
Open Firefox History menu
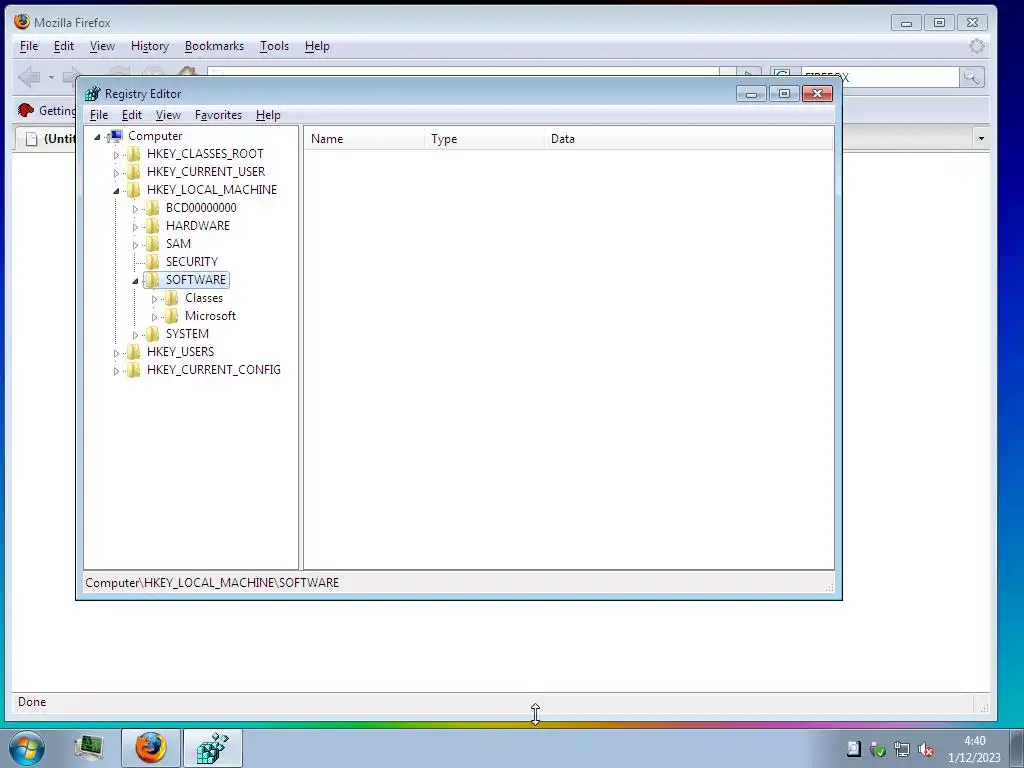[x=150, y=46]
